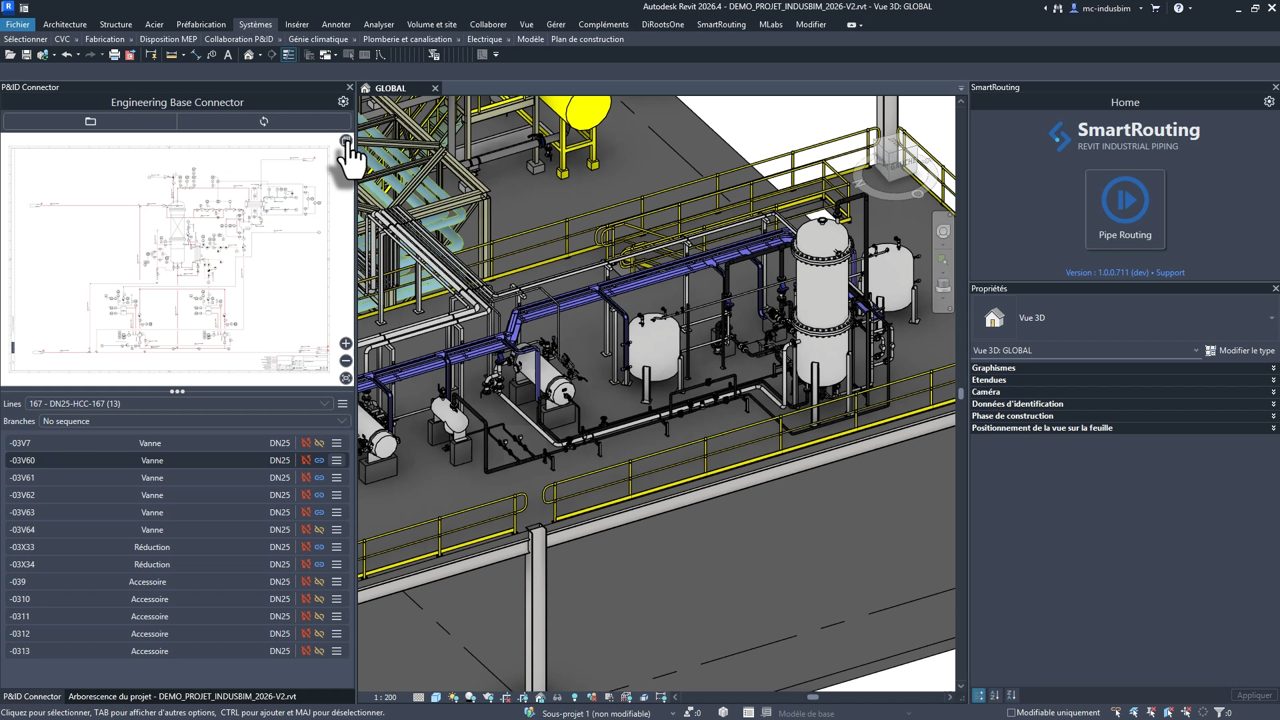Open the default 3D view house icon

click(x=248, y=54)
